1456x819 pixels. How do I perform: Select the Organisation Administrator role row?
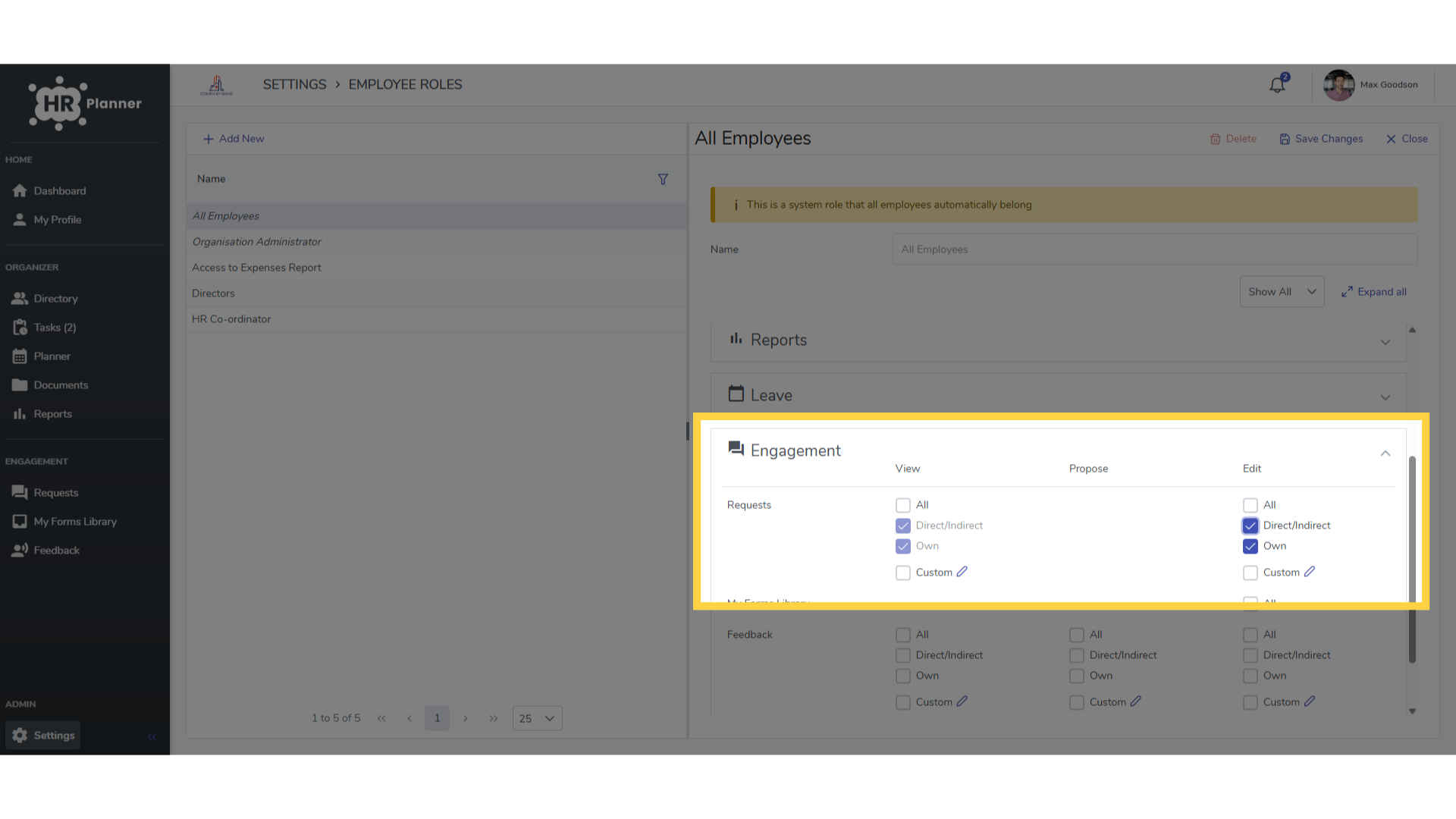click(437, 242)
